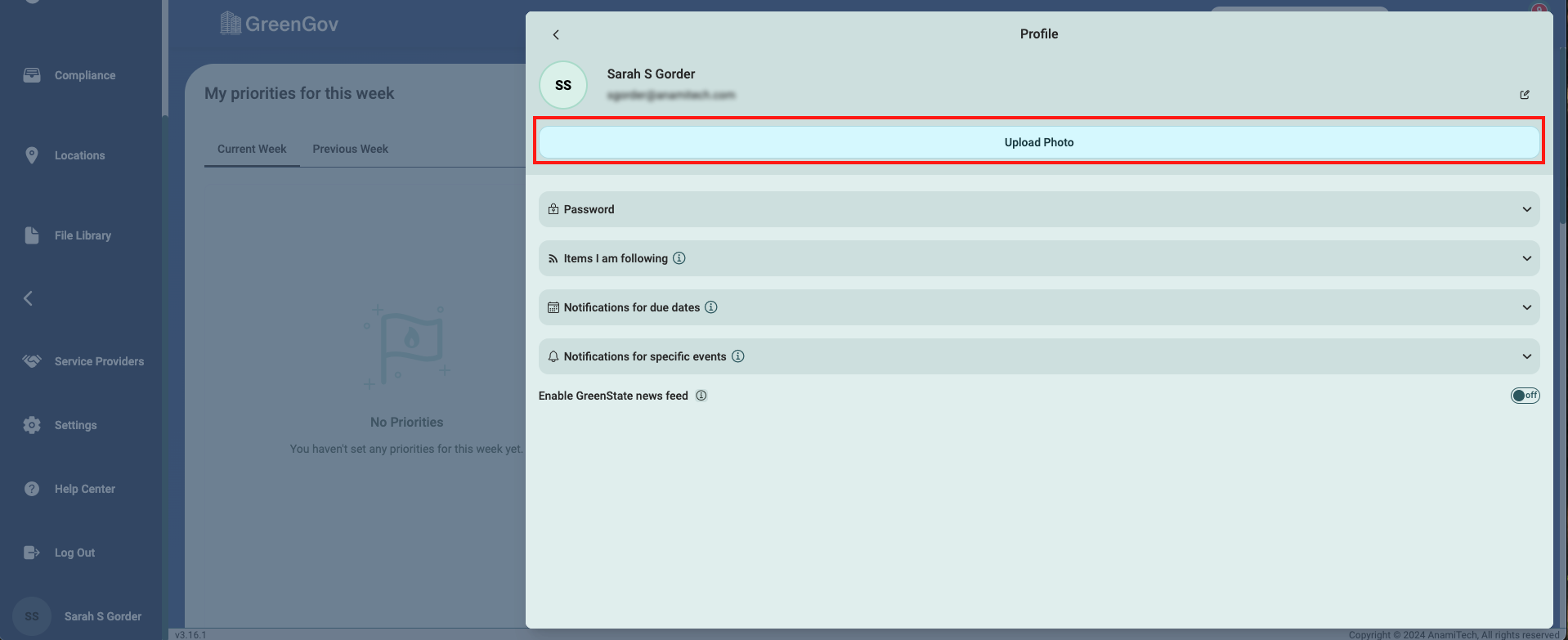Viewport: 1568px width, 640px height.
Task: Click the Service Providers handshake icon
Action: click(32, 361)
